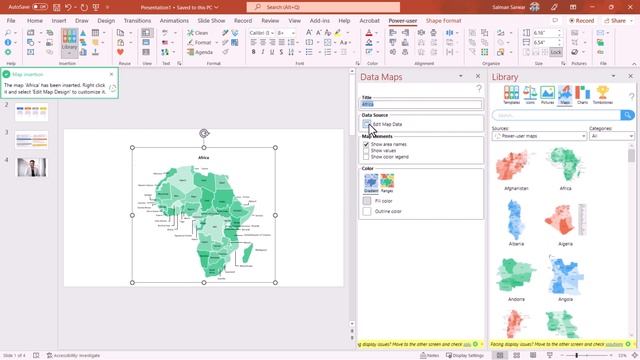Open the Insert tab
640x360 pixels.
[59, 20]
